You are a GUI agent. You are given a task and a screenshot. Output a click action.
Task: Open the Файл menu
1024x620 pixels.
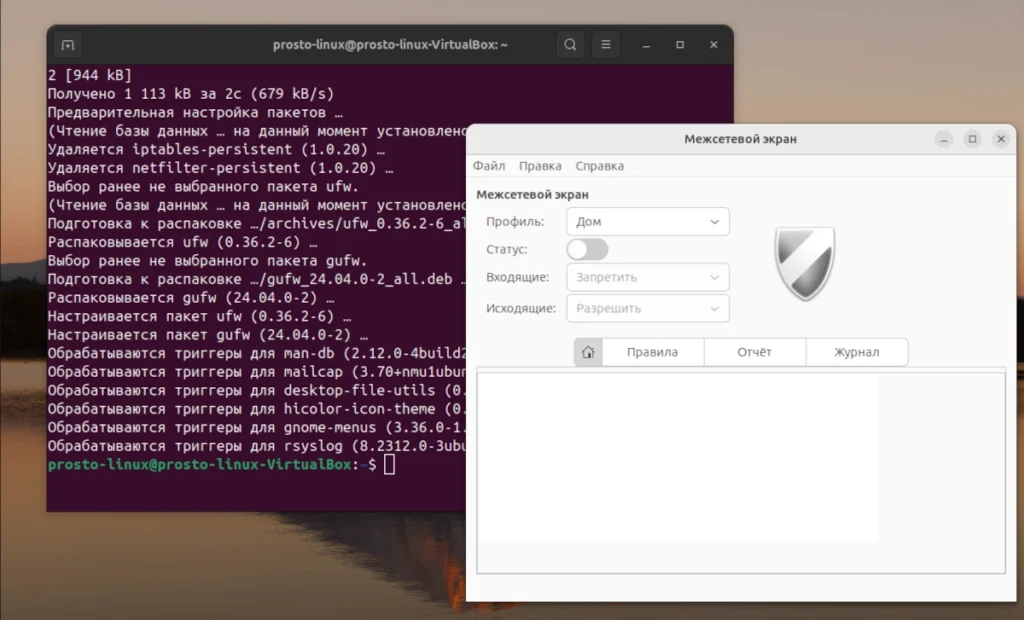pyautogui.click(x=489, y=166)
